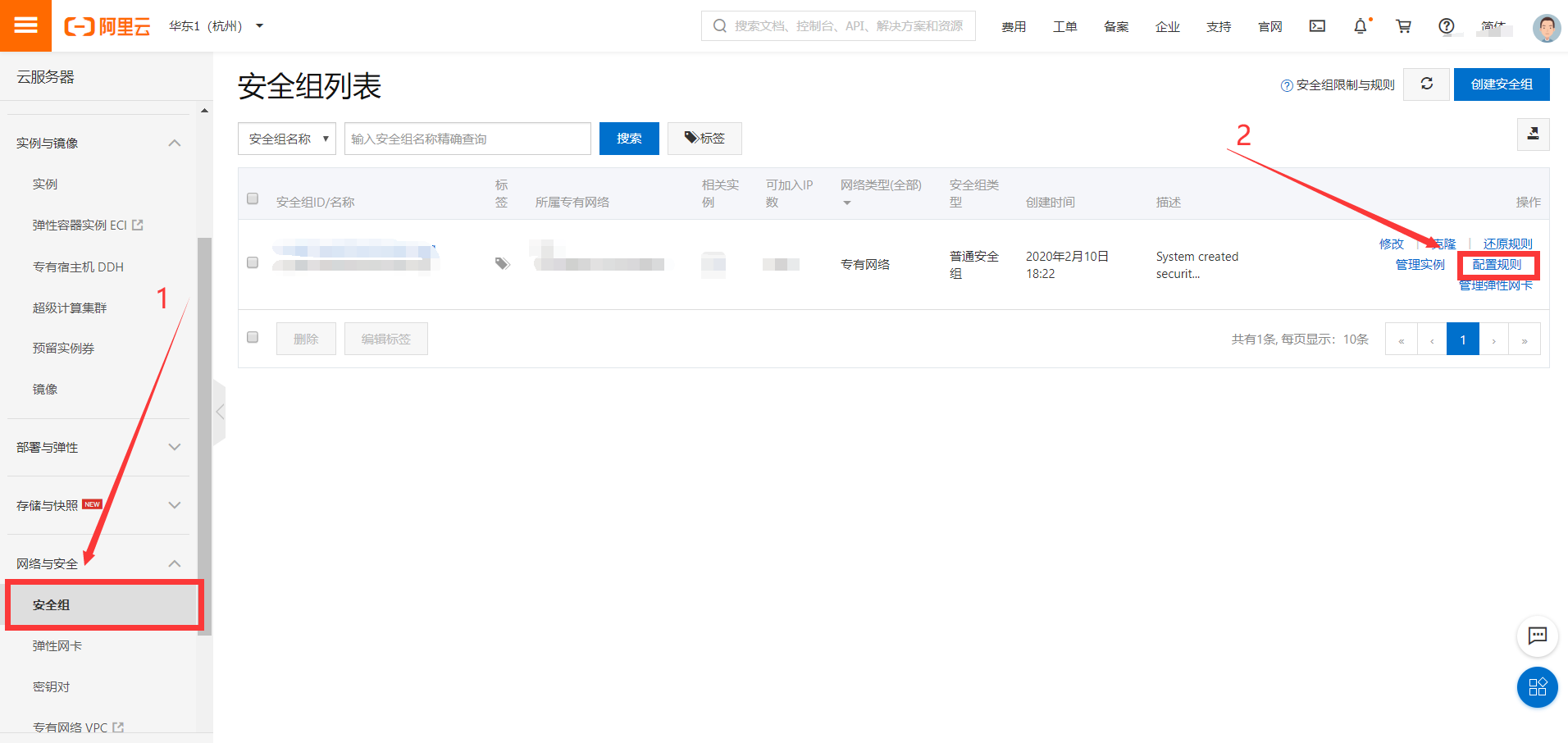Image resolution: width=1568 pixels, height=743 pixels.
Task: Open the hamburger navigation menu
Action: click(25, 25)
